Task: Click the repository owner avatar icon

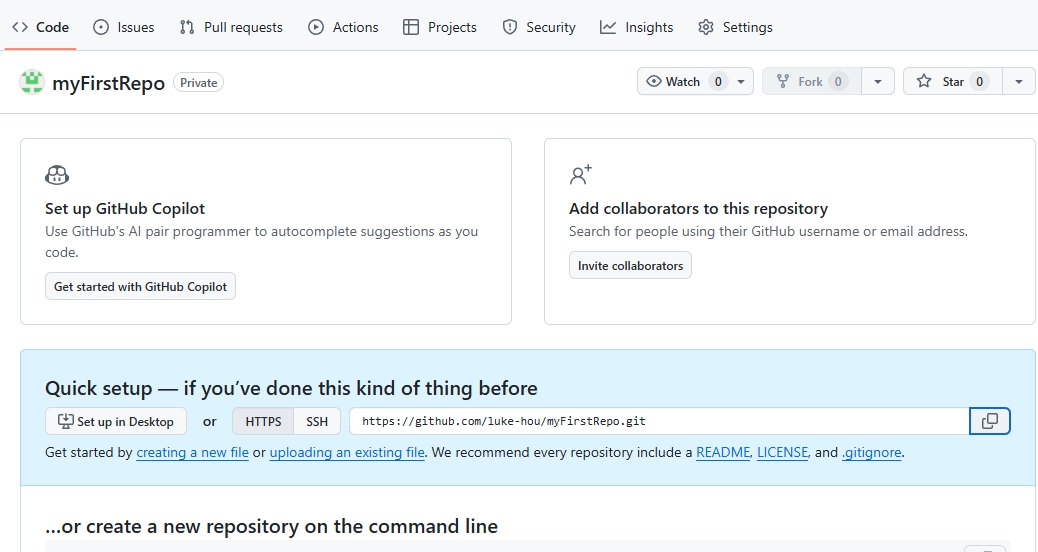Action: pos(32,83)
